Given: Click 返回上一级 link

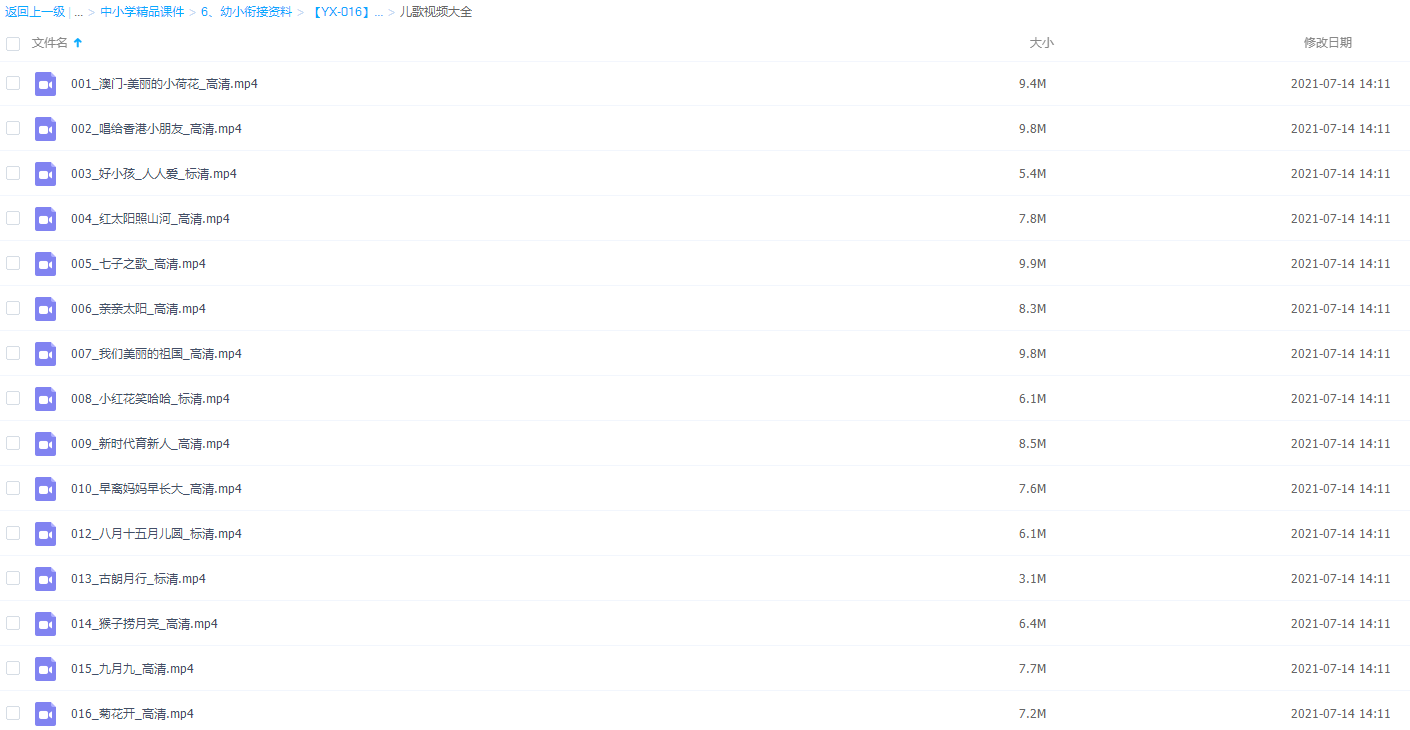Looking at the screenshot, I should pyautogui.click(x=35, y=12).
